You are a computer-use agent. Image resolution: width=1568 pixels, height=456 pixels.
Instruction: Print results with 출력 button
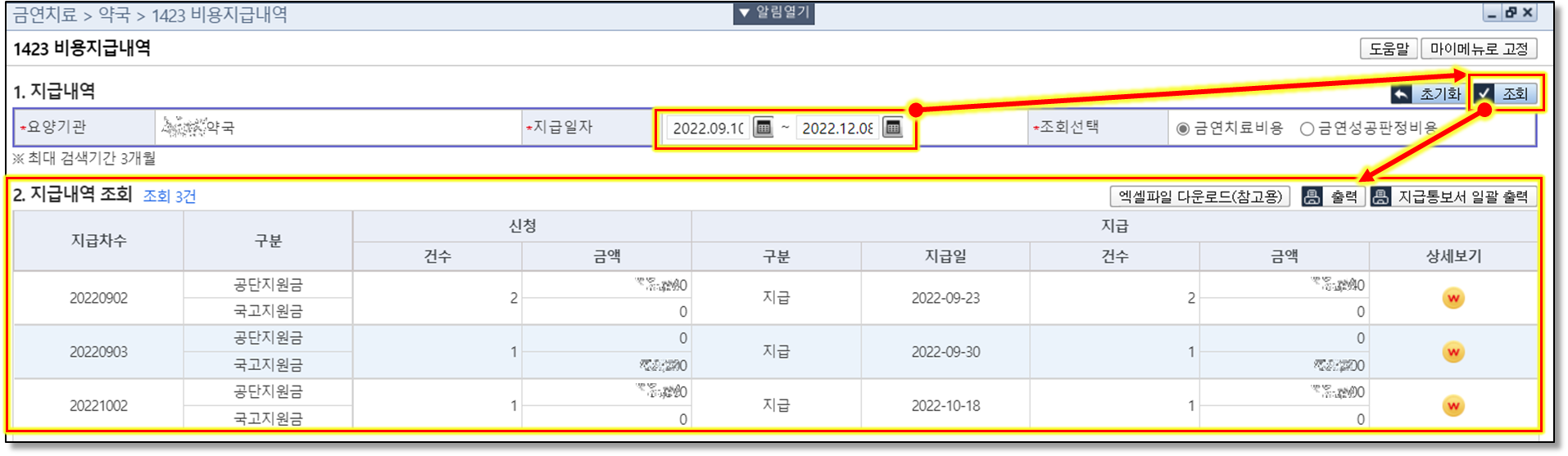click(1333, 196)
